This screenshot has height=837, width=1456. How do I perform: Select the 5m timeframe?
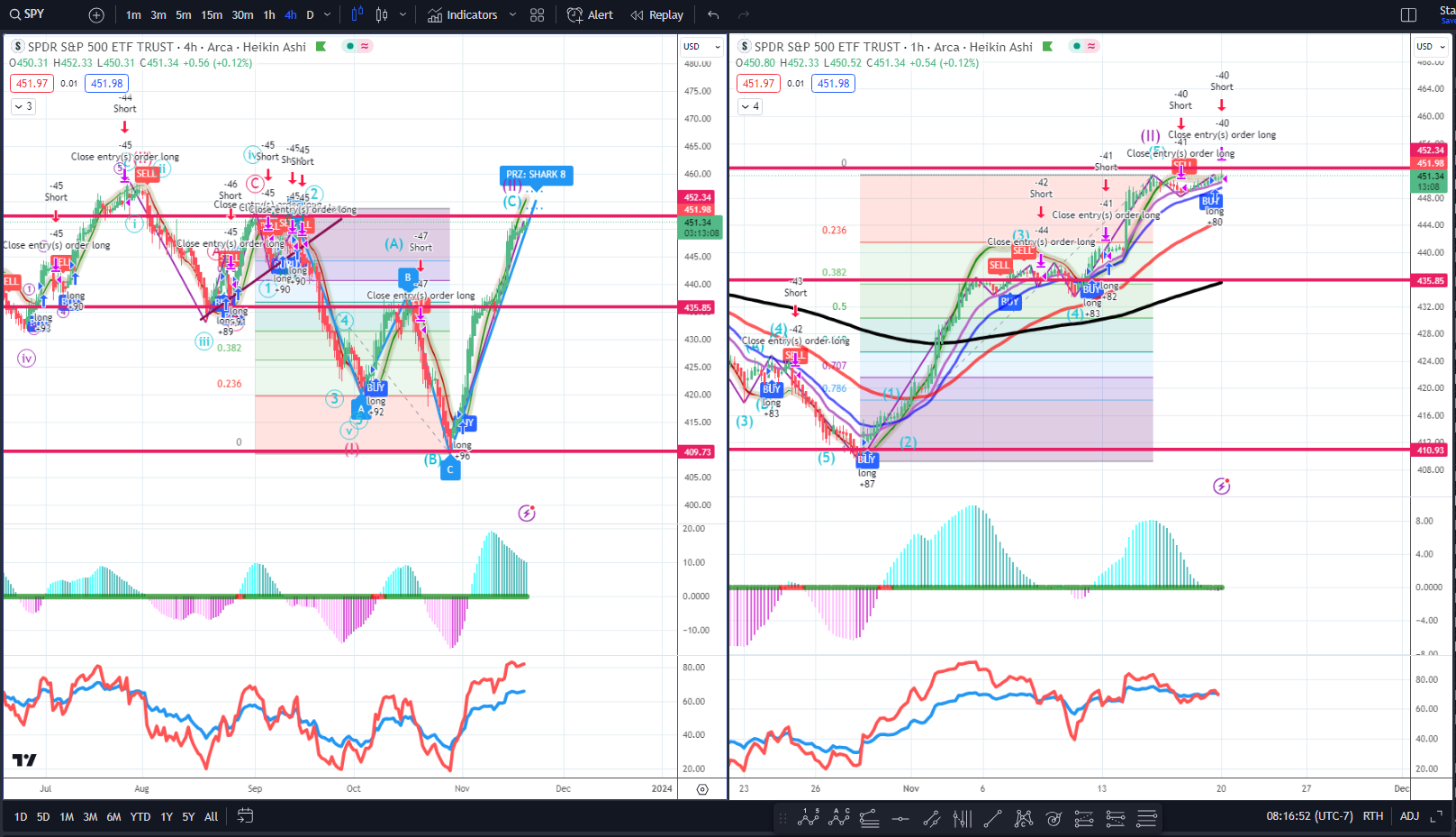(184, 15)
